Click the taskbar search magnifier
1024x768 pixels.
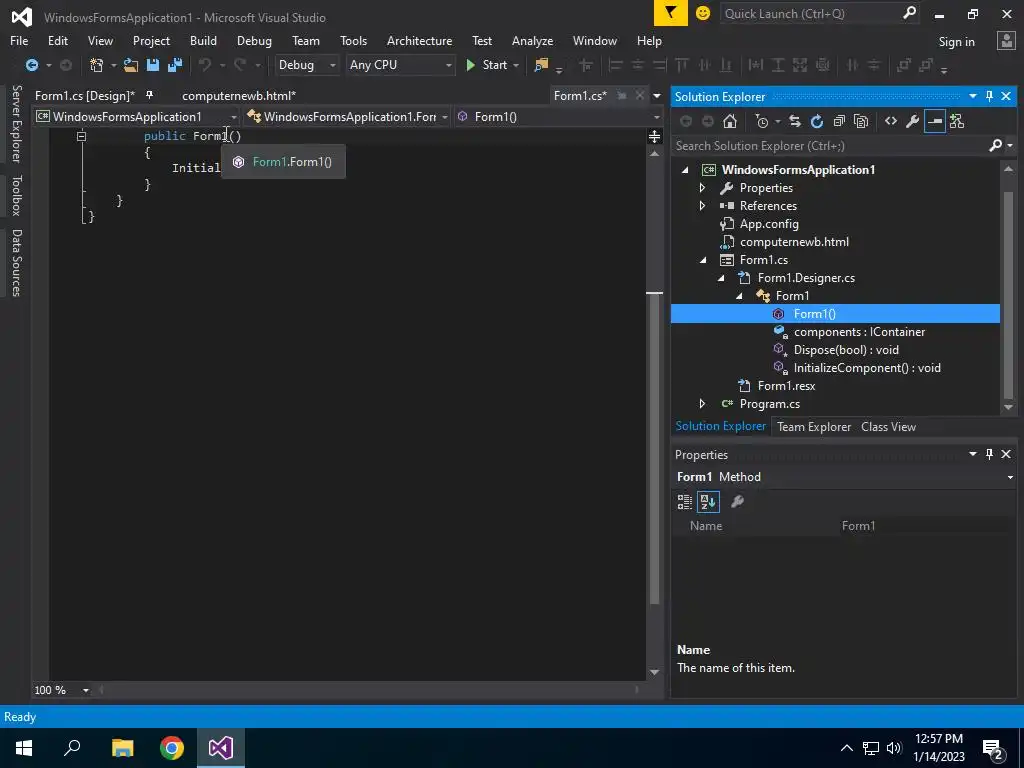72,748
